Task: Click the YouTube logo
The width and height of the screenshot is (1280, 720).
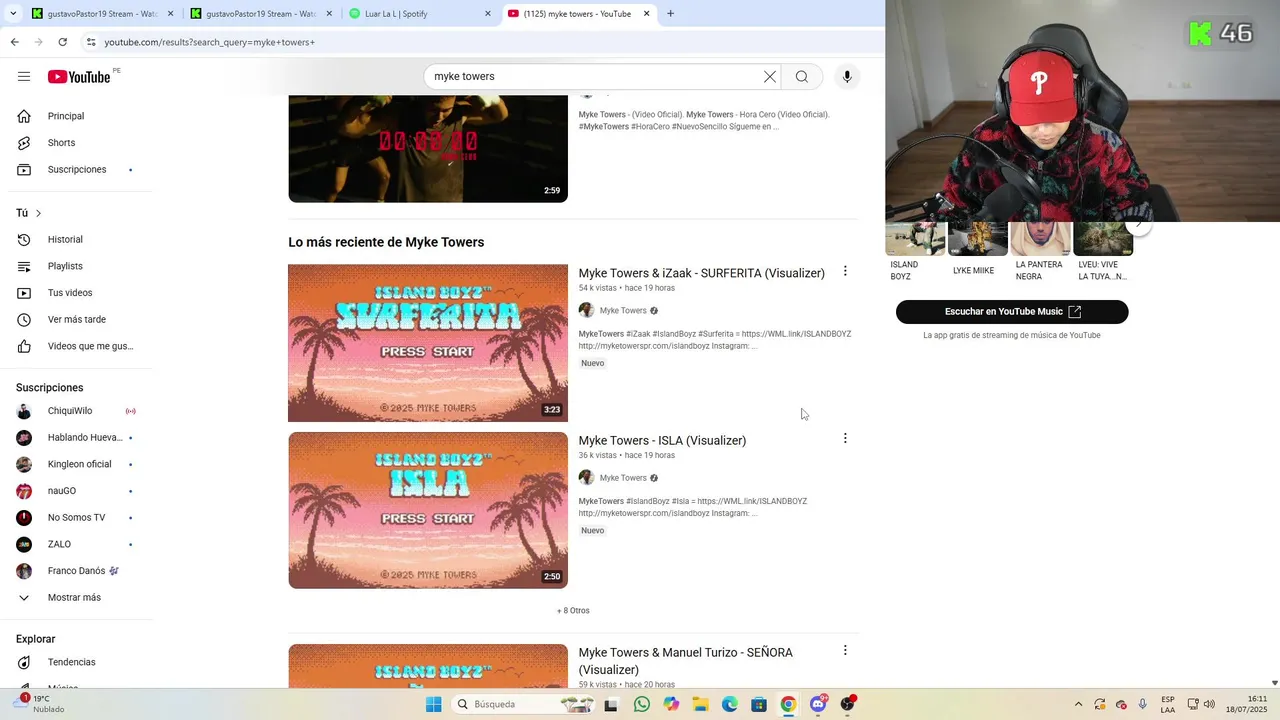Action: pos(79,77)
